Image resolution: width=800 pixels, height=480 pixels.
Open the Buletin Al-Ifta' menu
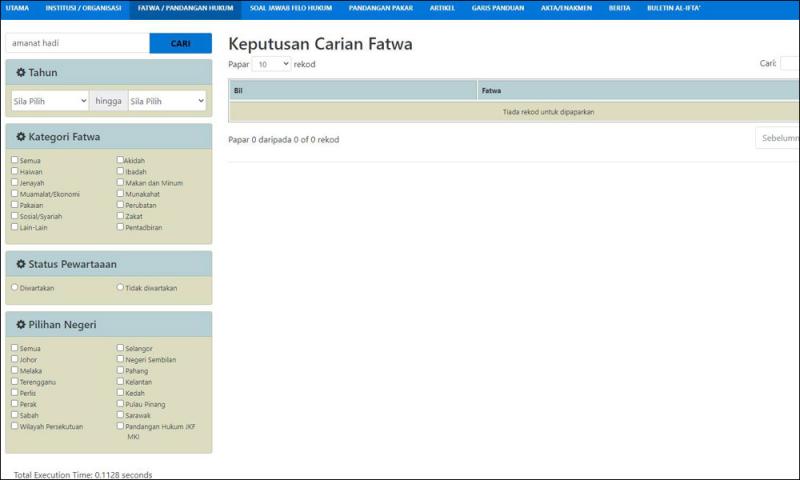[673, 8]
